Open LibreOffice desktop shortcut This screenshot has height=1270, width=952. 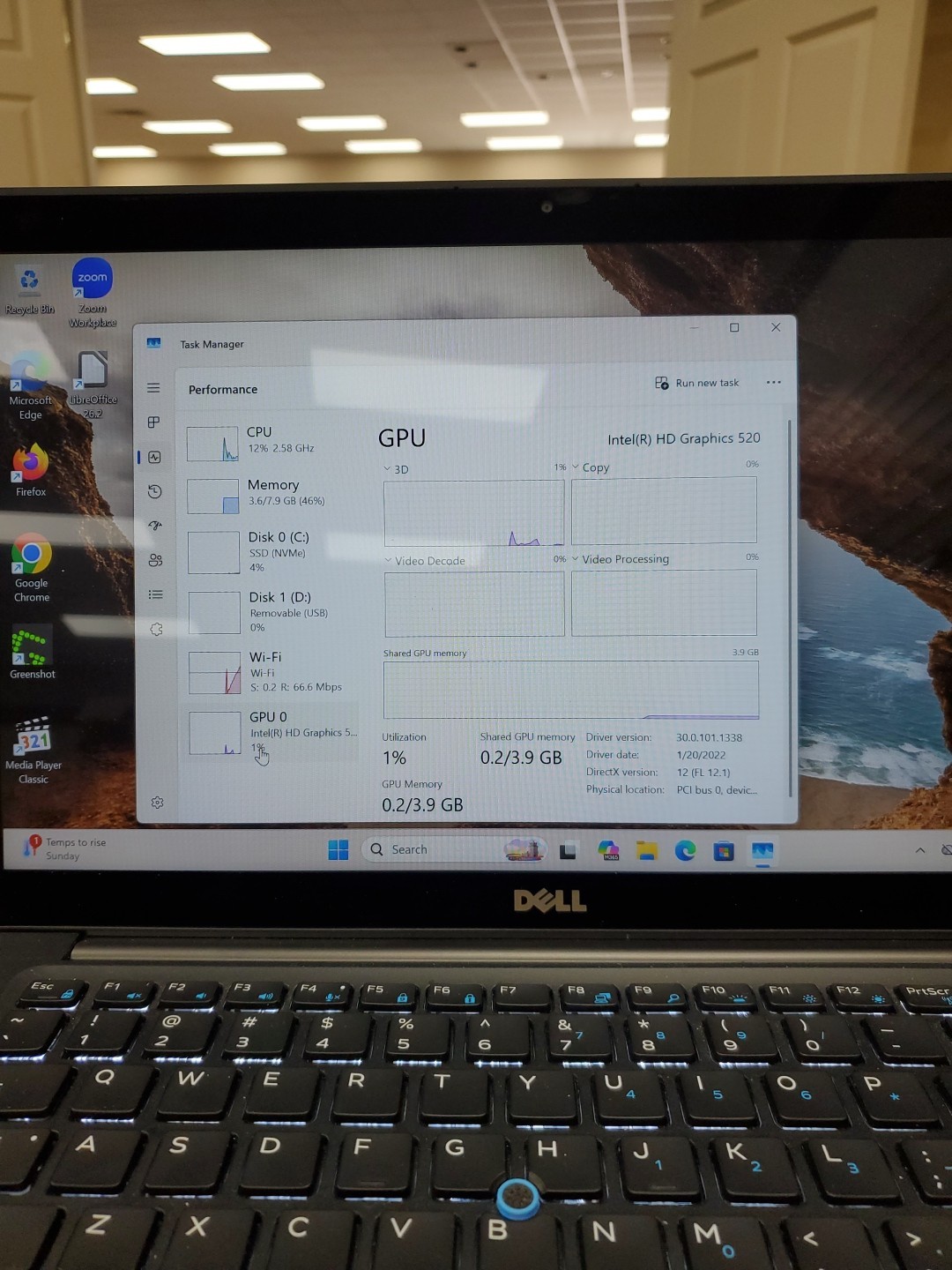coord(93,384)
